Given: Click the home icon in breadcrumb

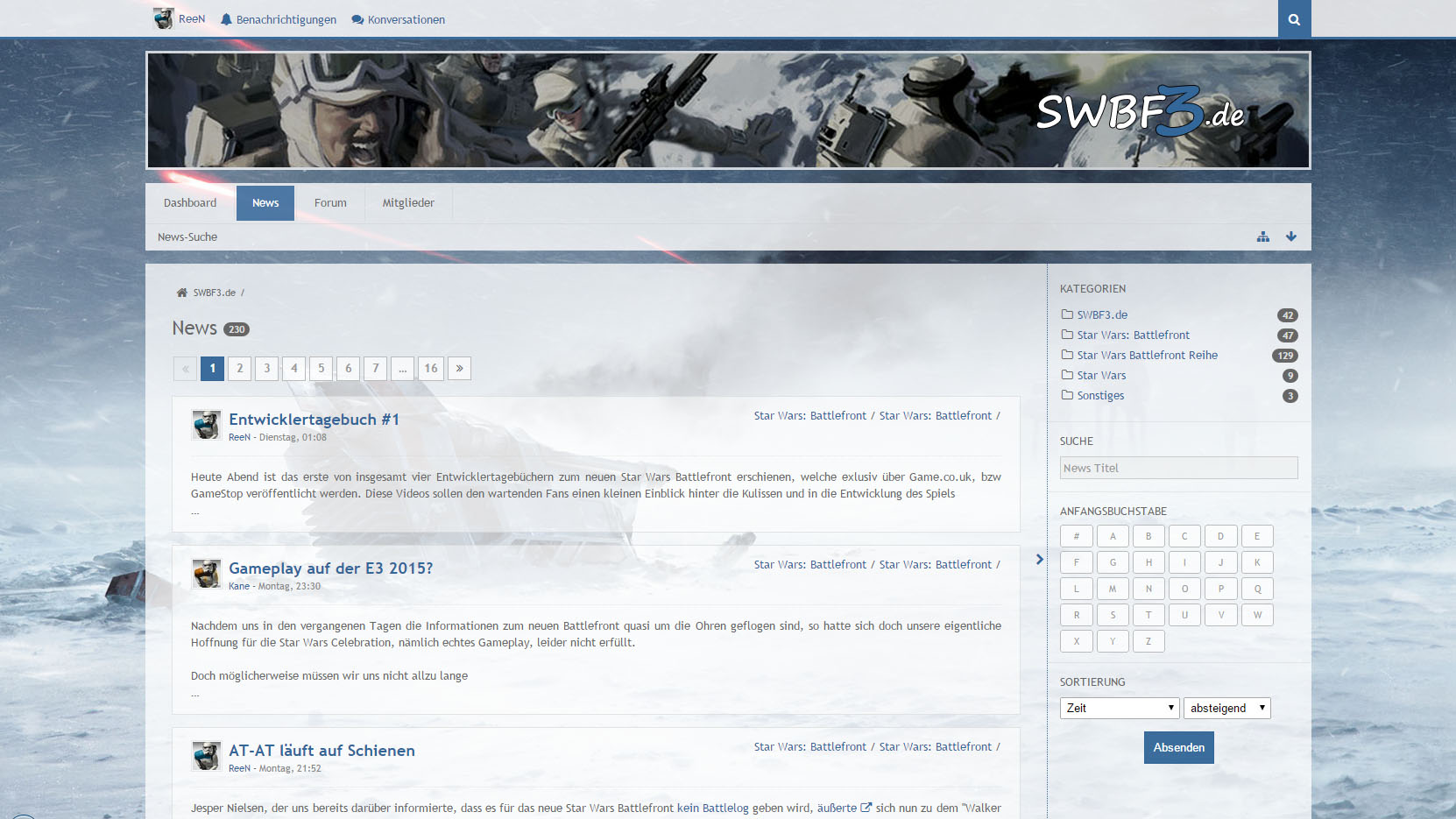Looking at the screenshot, I should pos(182,293).
